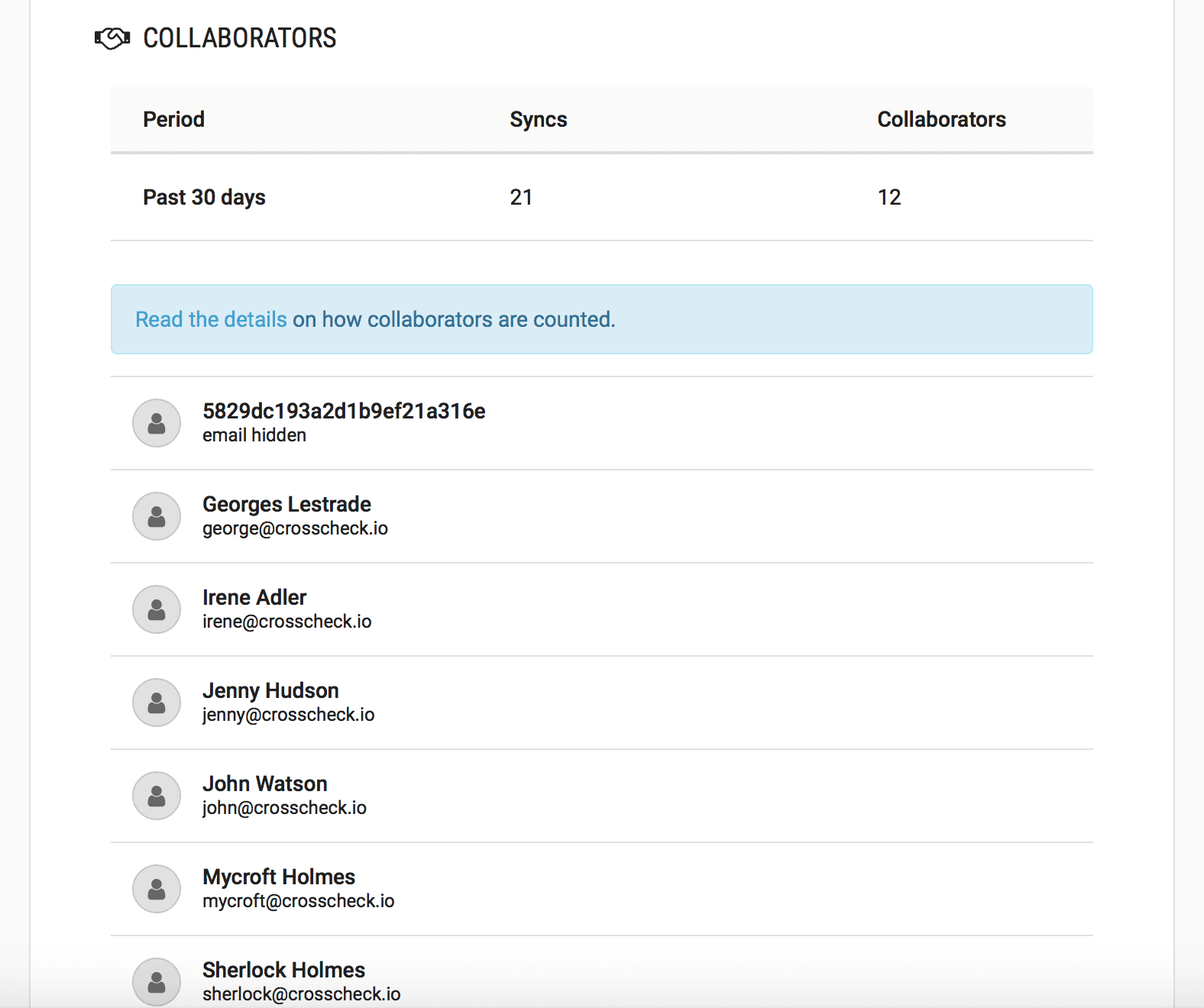
Task: Click the collaborators count 12
Action: point(889,197)
